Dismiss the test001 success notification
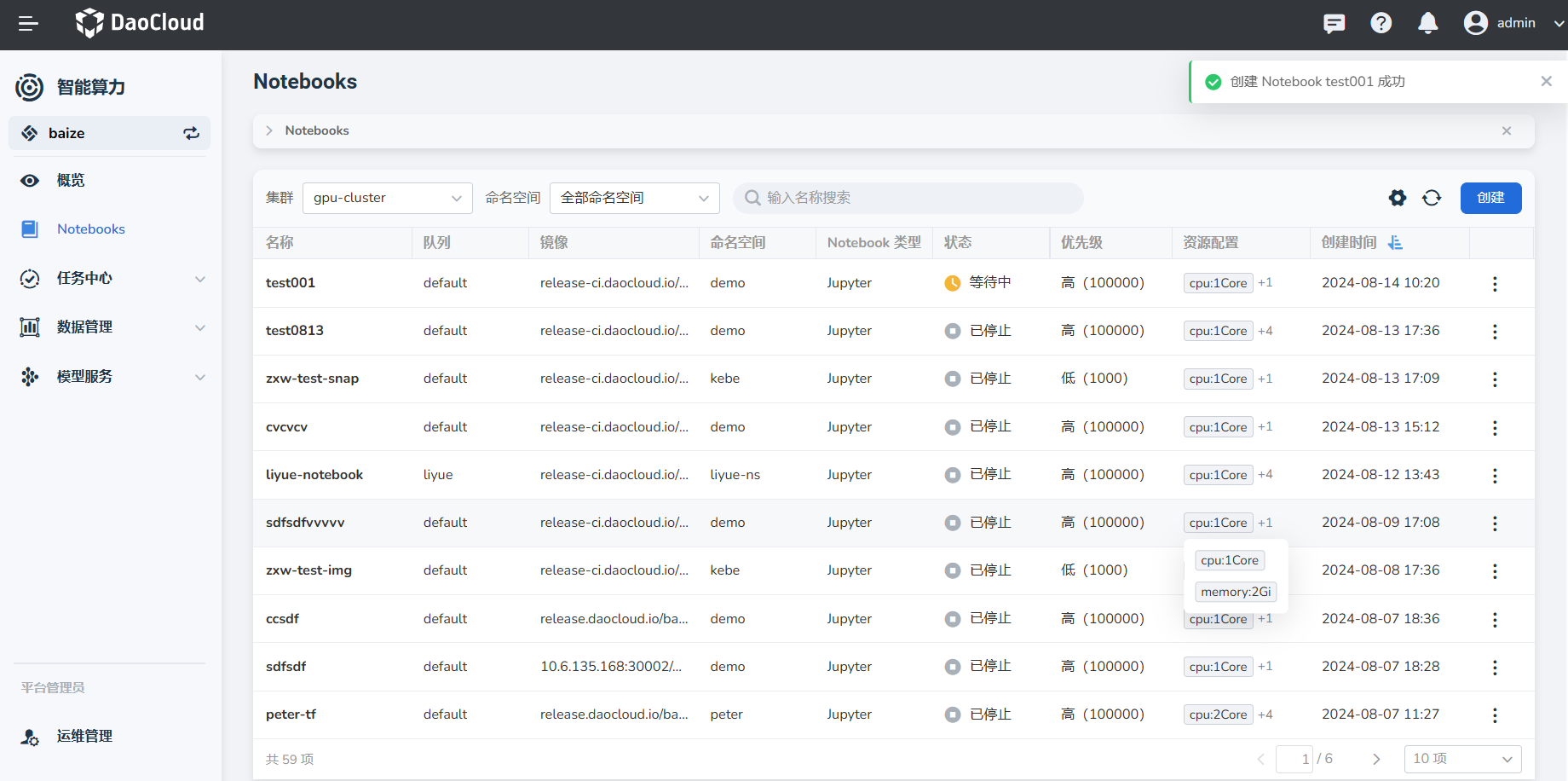The height and width of the screenshot is (781, 1568). (1546, 81)
